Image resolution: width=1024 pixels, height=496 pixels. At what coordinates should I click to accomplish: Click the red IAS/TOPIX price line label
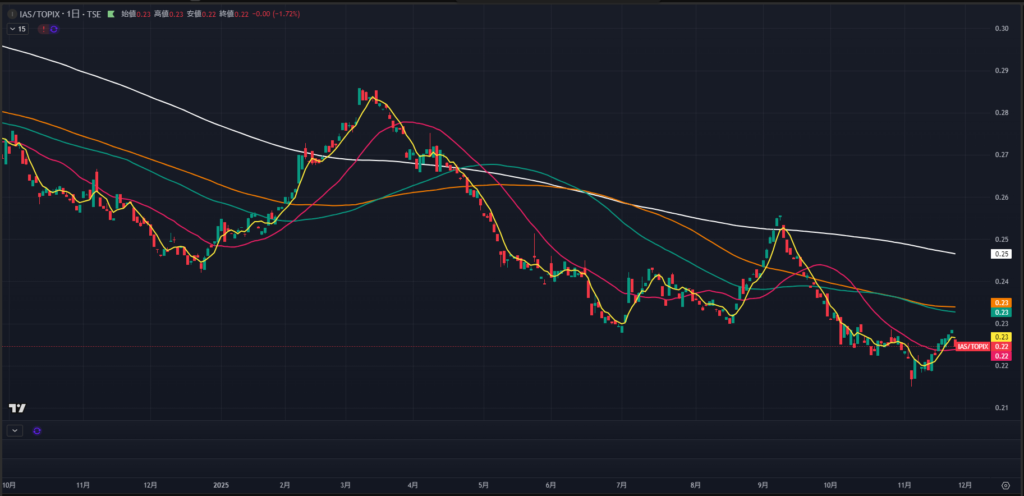point(972,346)
